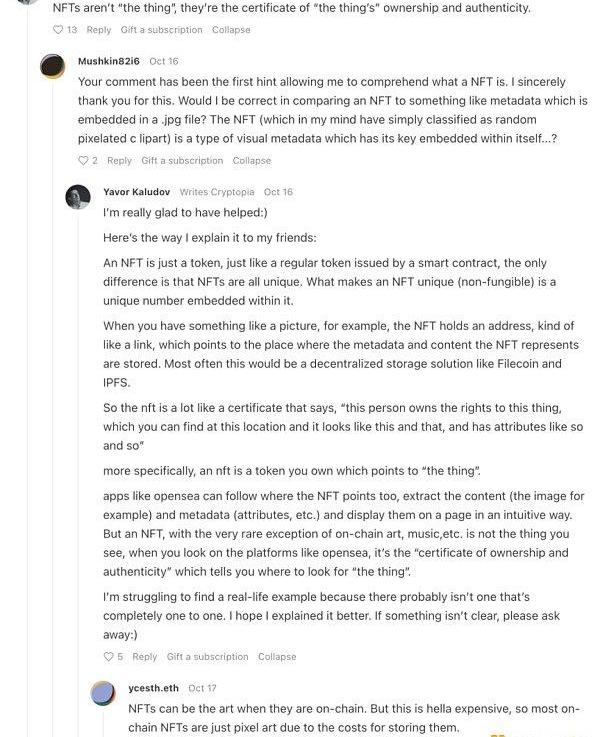Reply to Mushkin82i6's comment
The image size is (600, 737).
point(119,161)
